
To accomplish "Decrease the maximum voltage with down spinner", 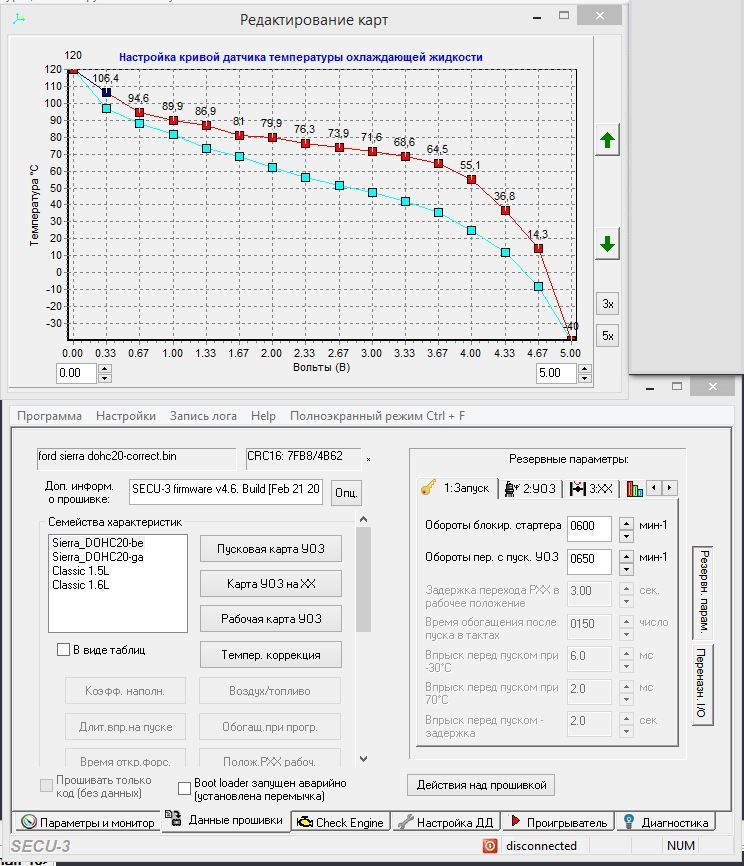I will click(x=585, y=378).
